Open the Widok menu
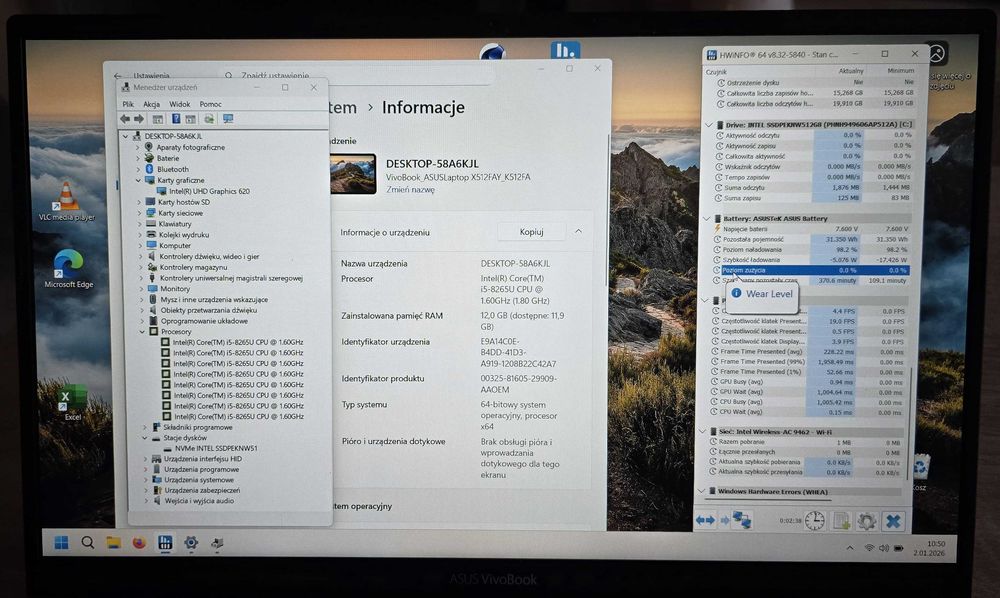The image size is (1000, 598). click(179, 104)
